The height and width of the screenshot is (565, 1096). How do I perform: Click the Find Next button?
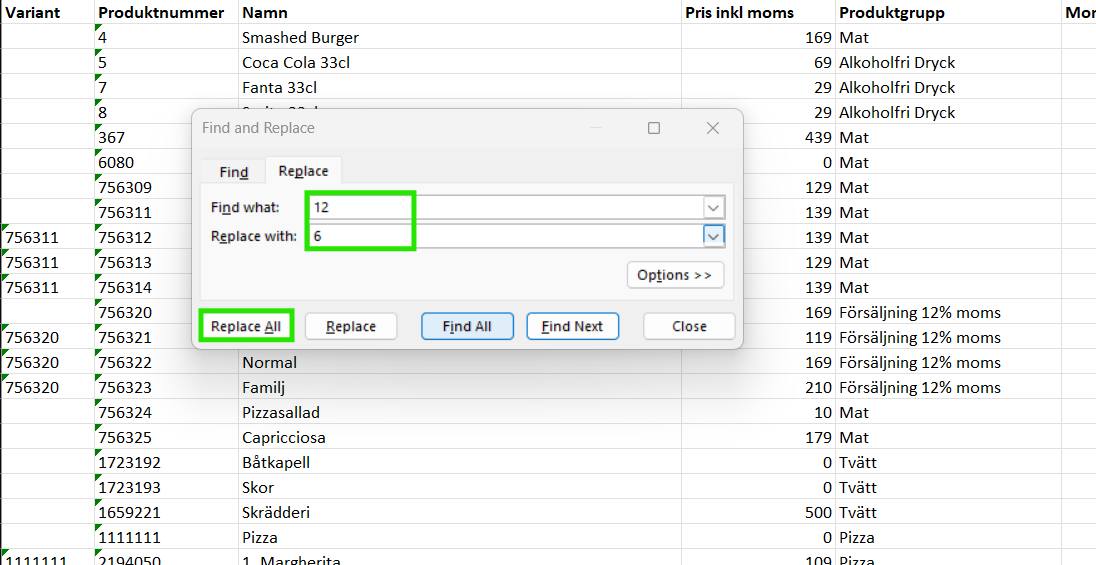pyautogui.click(x=572, y=326)
